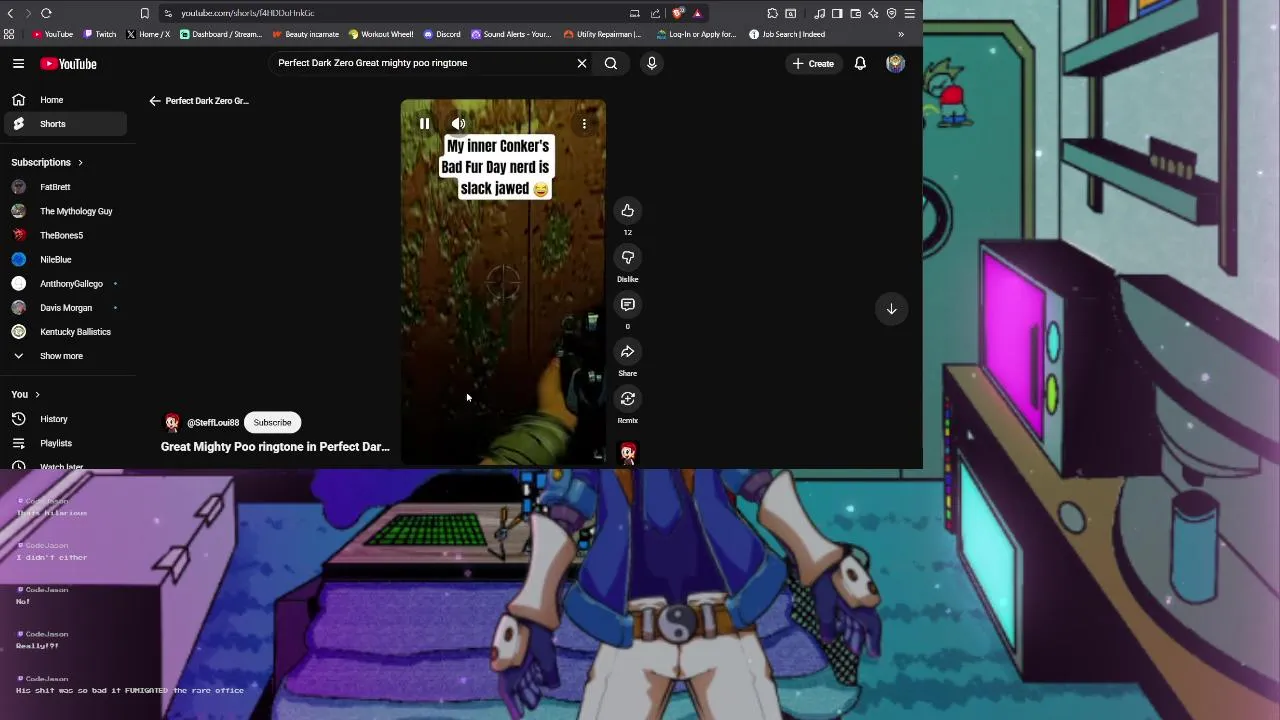Open the apps grid in bookmarks bar

point(9,34)
